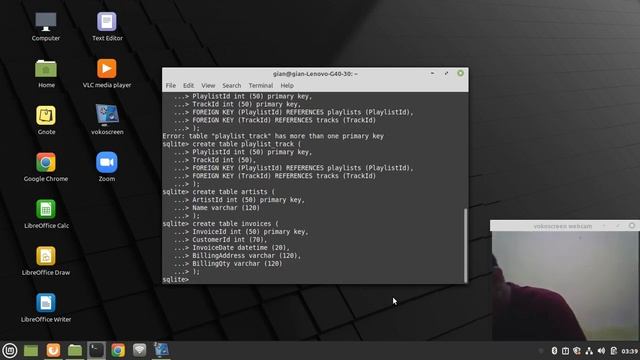Click the 'has more than one primary key' error line
This screenshot has height=360, width=640.
[x=273, y=136]
